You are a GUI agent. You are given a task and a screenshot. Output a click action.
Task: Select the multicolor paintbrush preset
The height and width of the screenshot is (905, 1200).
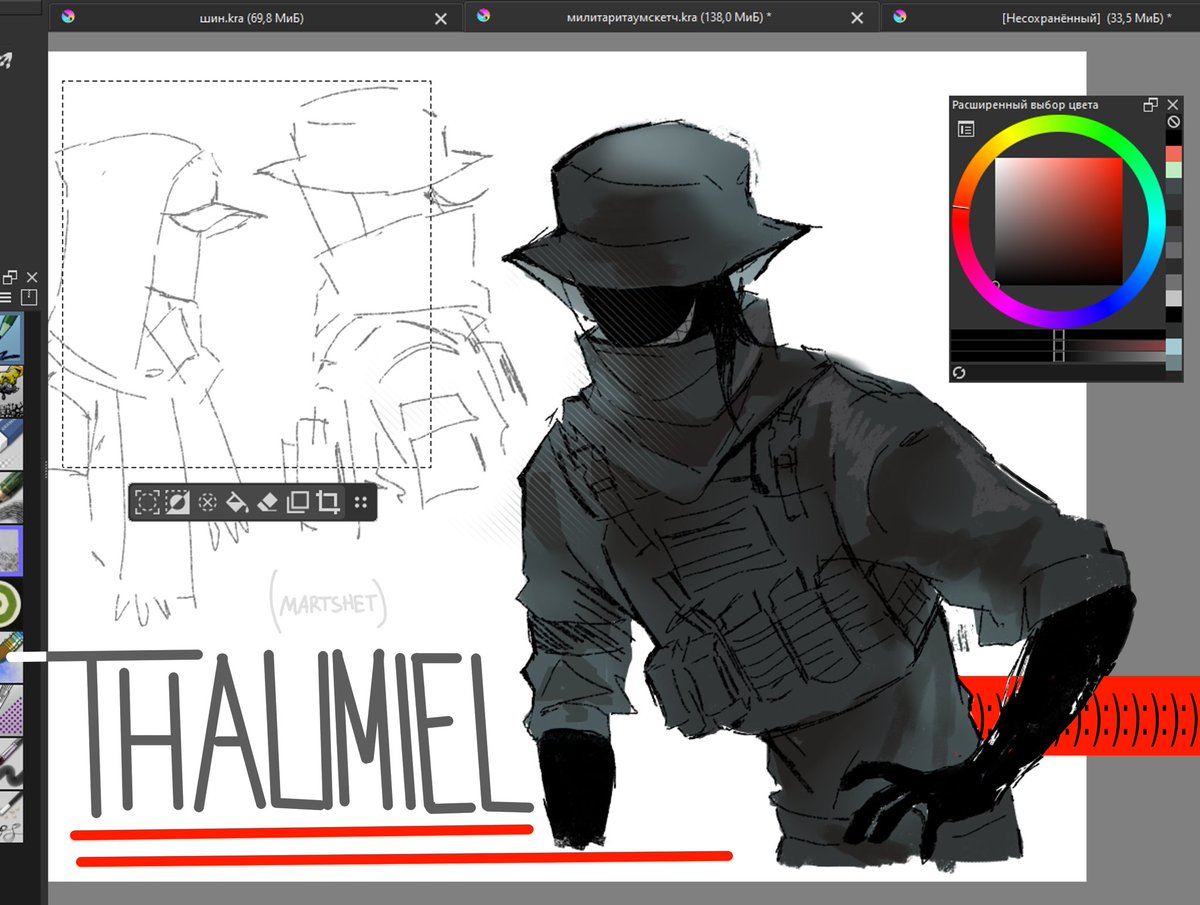[x=11, y=656]
